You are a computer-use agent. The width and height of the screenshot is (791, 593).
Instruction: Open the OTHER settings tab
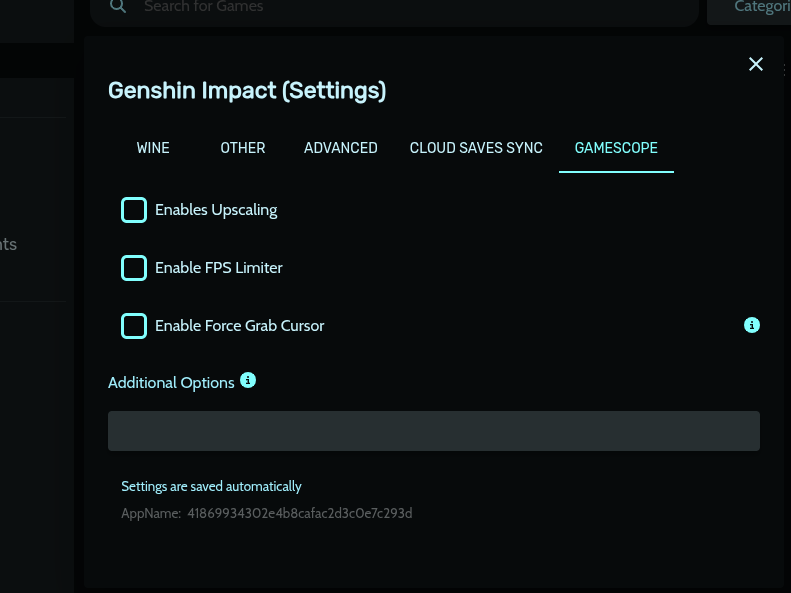[x=243, y=148]
